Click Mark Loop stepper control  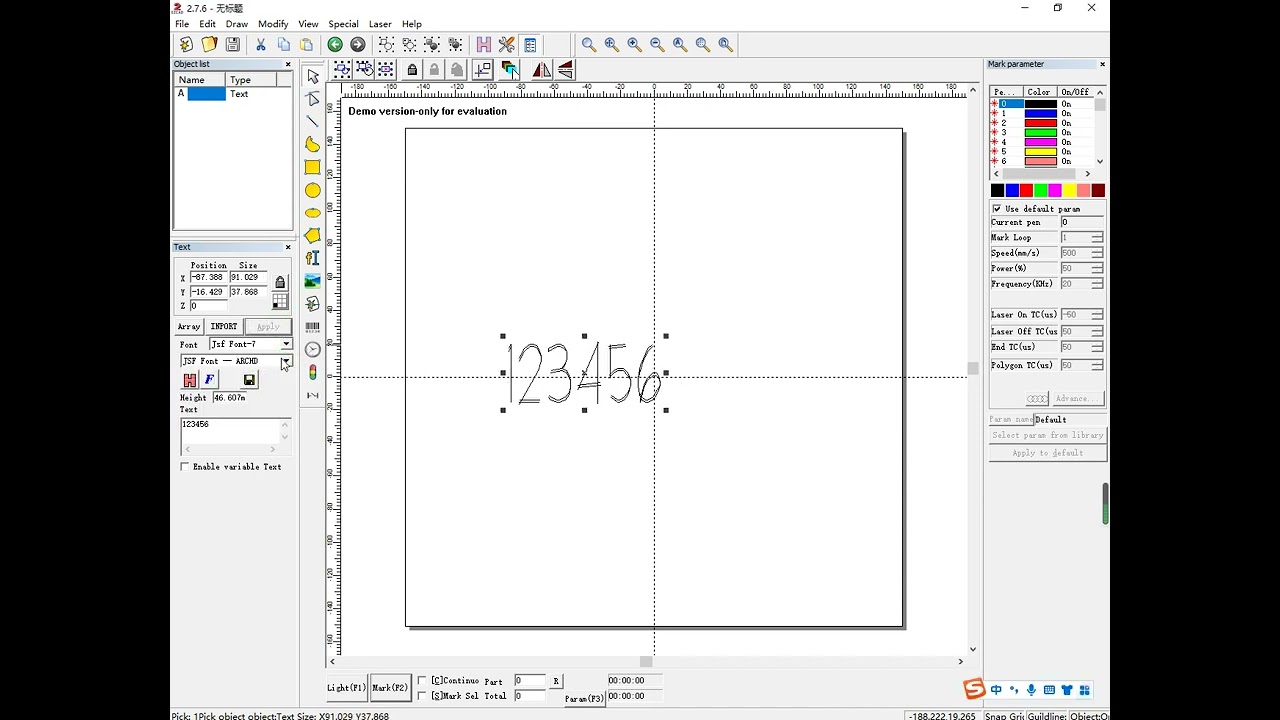tap(1097, 238)
